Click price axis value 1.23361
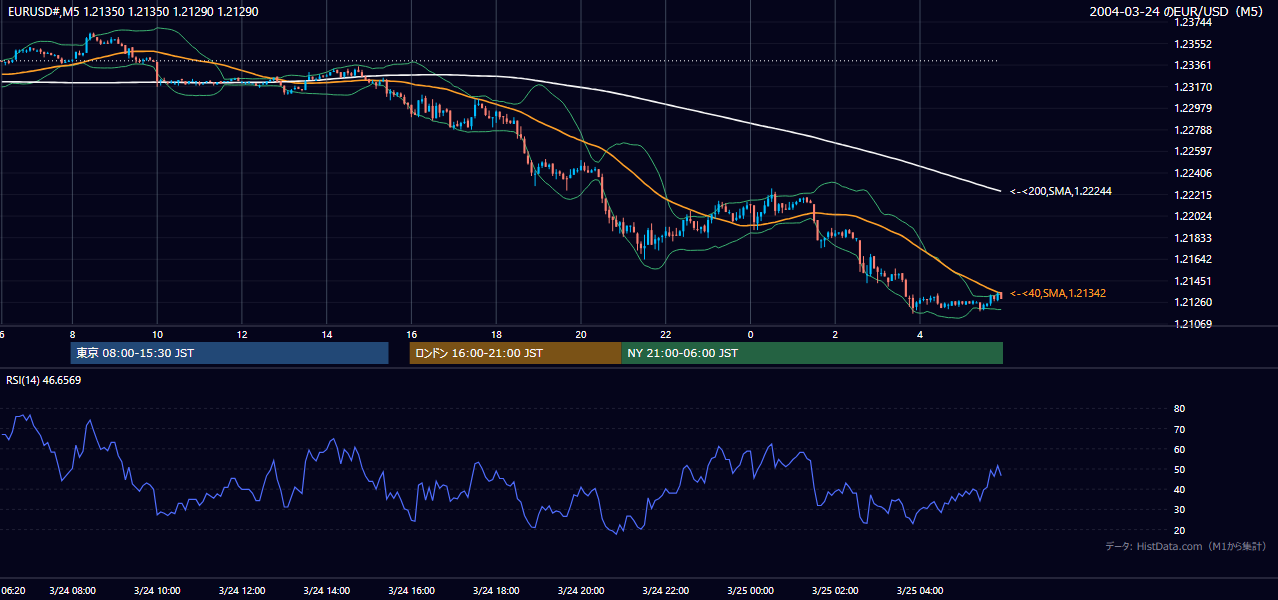1278x600 pixels. [x=1191, y=65]
